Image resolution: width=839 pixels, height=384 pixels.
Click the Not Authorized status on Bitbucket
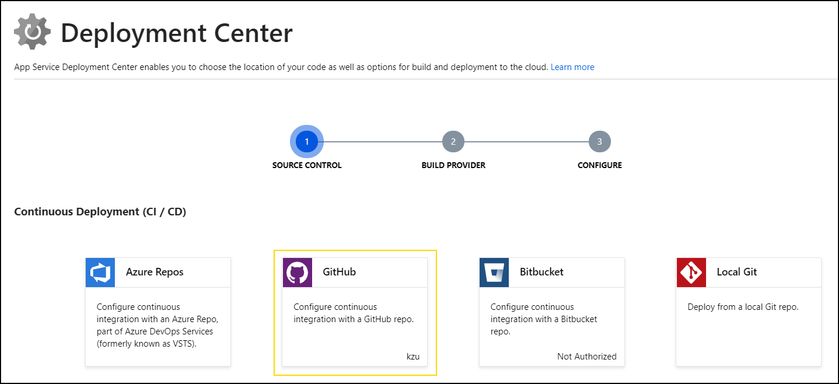click(x=587, y=356)
